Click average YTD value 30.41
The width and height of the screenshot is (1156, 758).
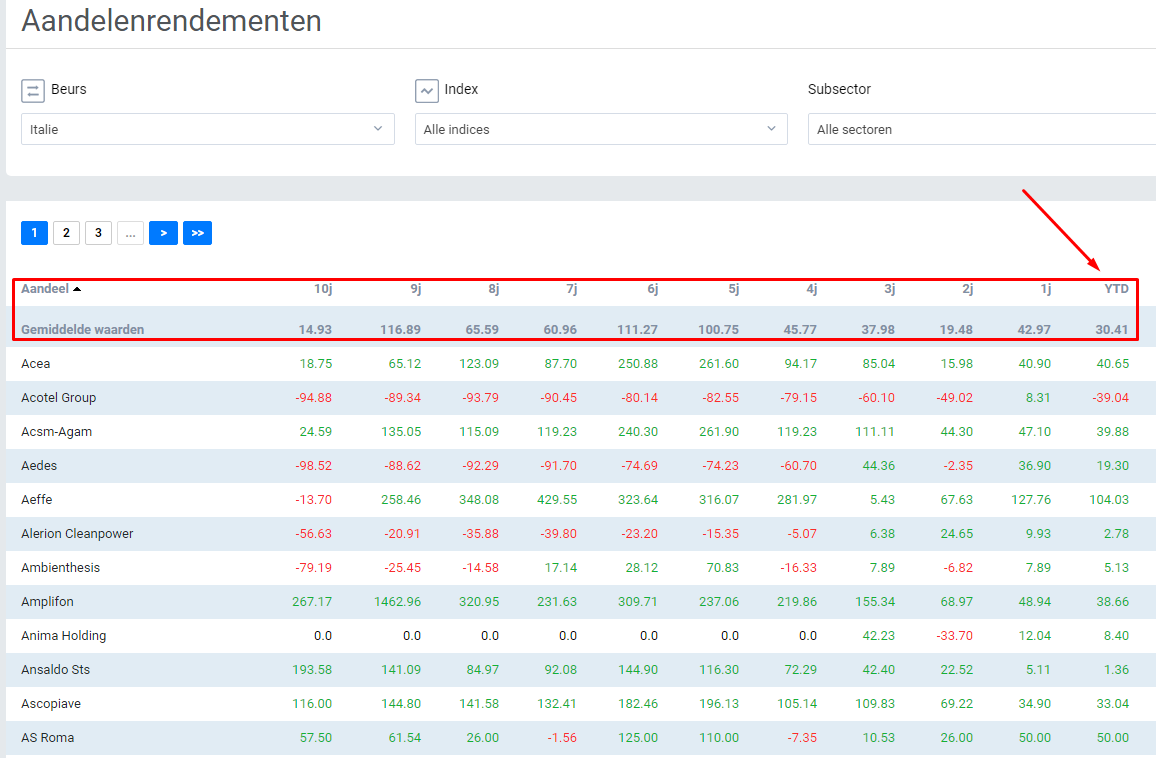click(1112, 330)
